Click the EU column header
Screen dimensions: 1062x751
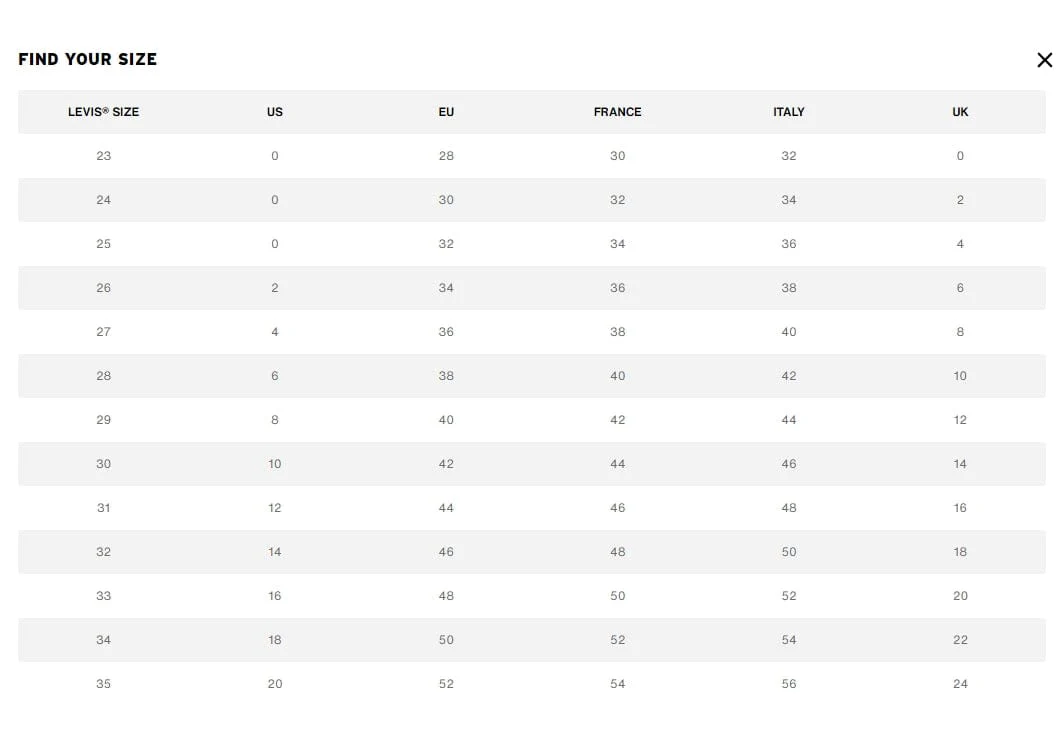(x=446, y=112)
